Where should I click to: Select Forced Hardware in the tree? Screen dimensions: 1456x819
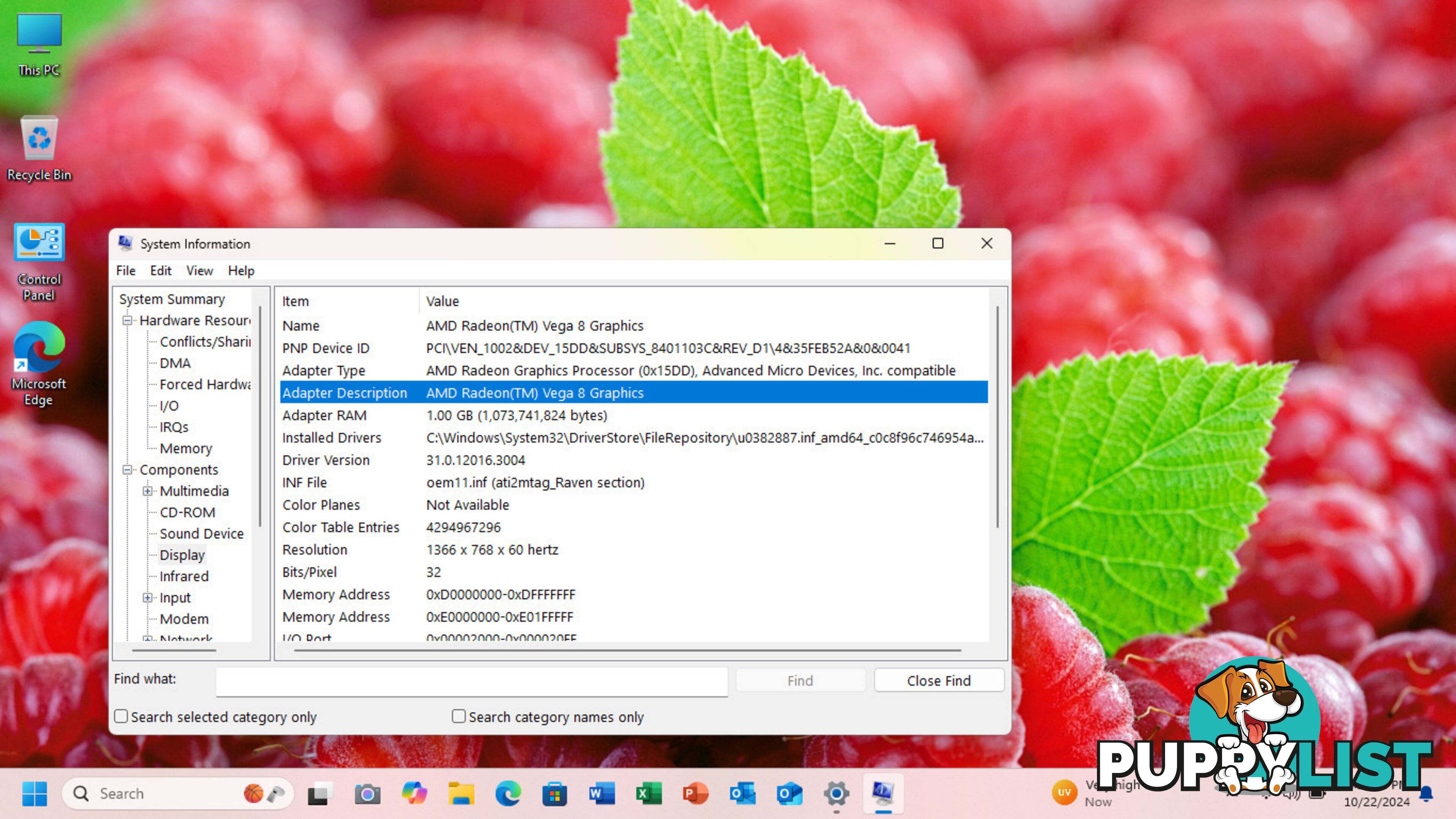click(x=205, y=385)
